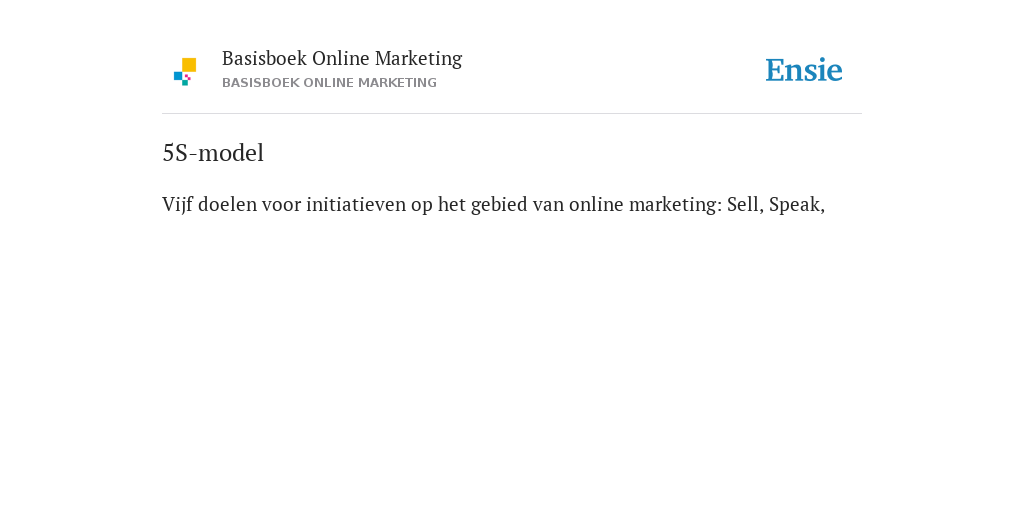Screen dimensions: 1024x512
Task: Click the teal square at the logo bottom
Action: tap(185, 83)
